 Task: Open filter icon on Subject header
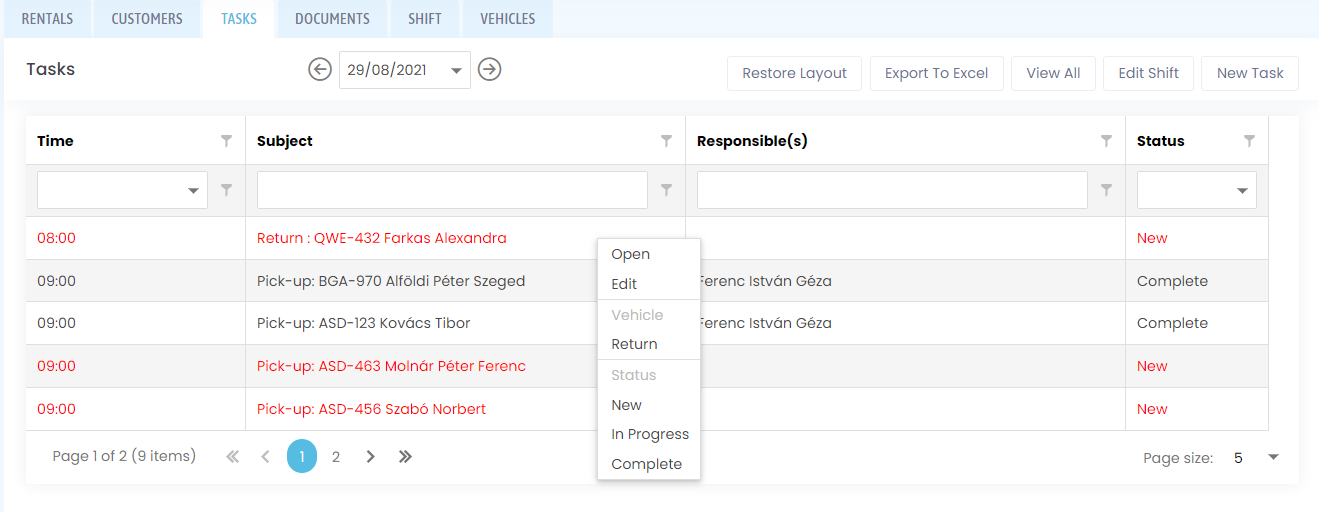666,141
